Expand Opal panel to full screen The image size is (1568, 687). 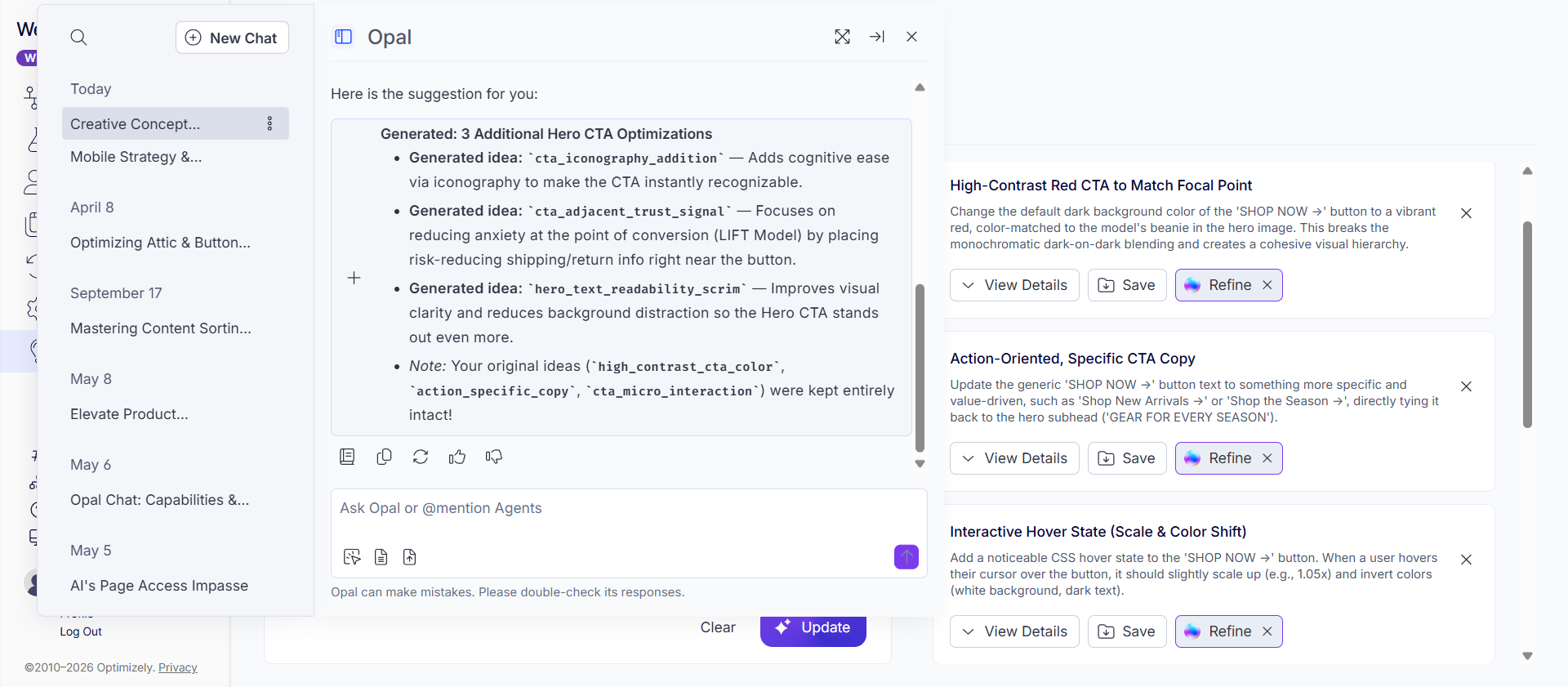pos(842,37)
